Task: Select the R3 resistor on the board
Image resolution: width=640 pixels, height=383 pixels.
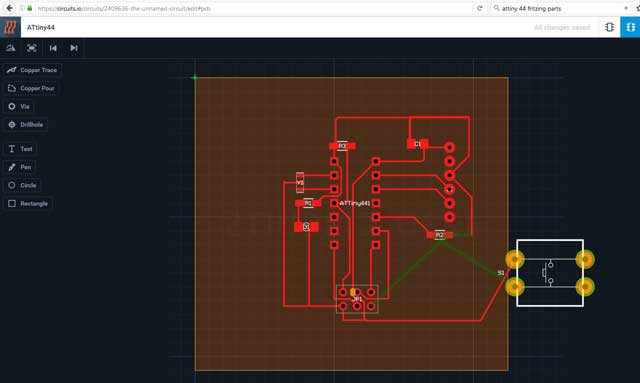Action: pyautogui.click(x=342, y=146)
